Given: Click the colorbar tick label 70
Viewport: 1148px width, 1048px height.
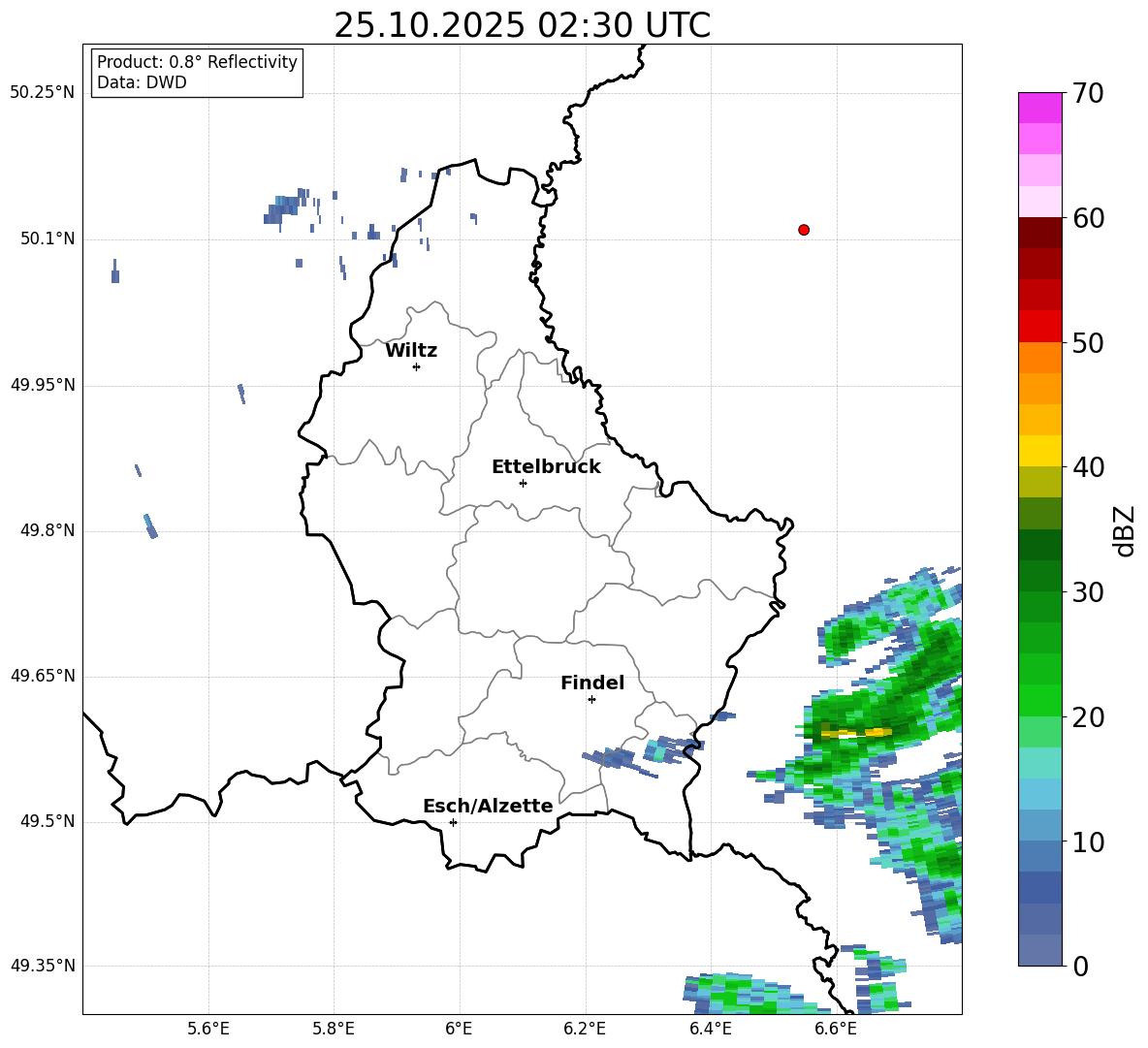Looking at the screenshot, I should click(x=1088, y=93).
